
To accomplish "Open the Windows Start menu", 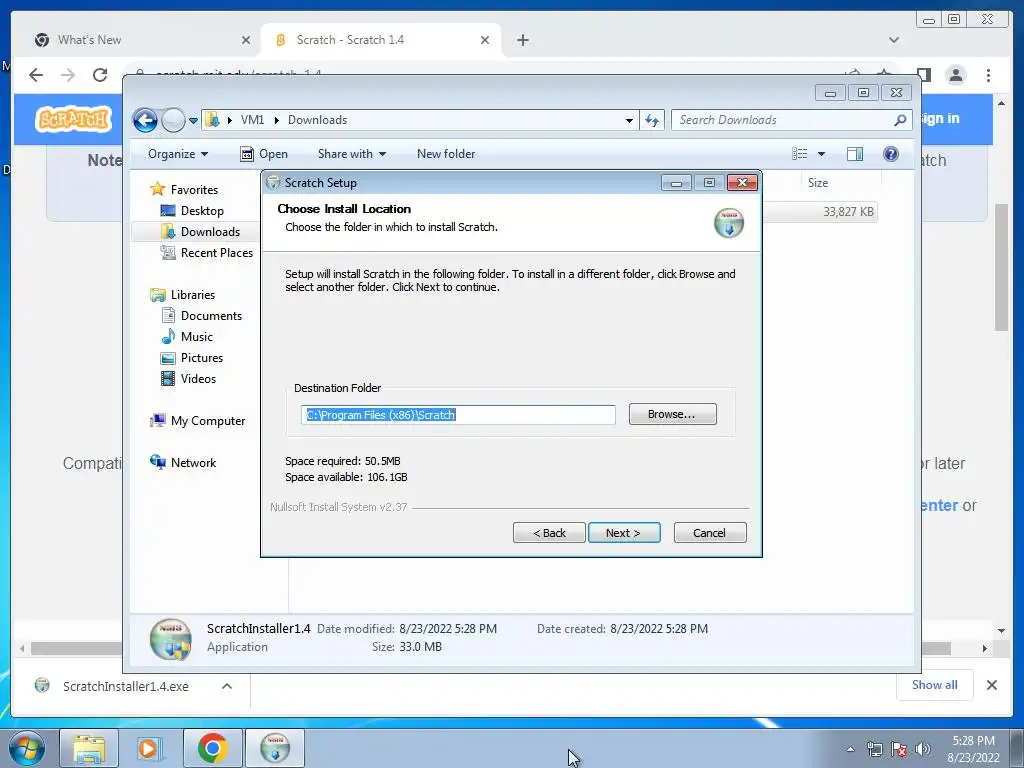I will pos(27,748).
